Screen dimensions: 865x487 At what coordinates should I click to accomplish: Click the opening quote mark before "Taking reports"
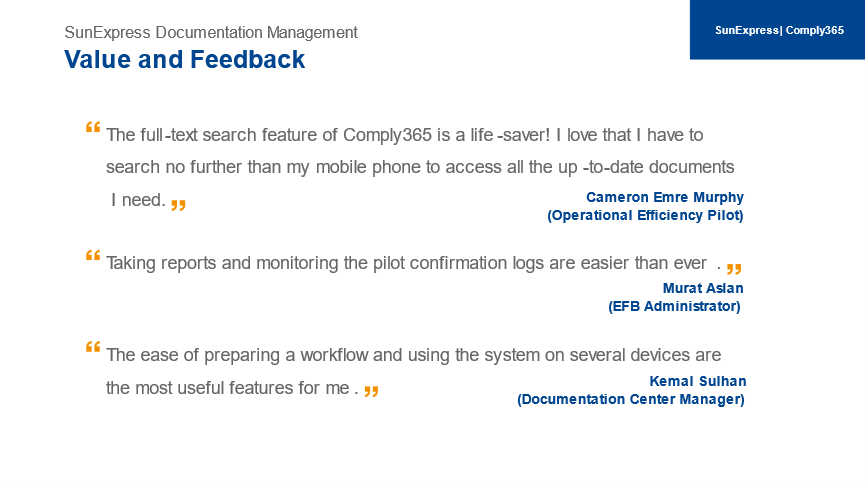(x=93, y=255)
